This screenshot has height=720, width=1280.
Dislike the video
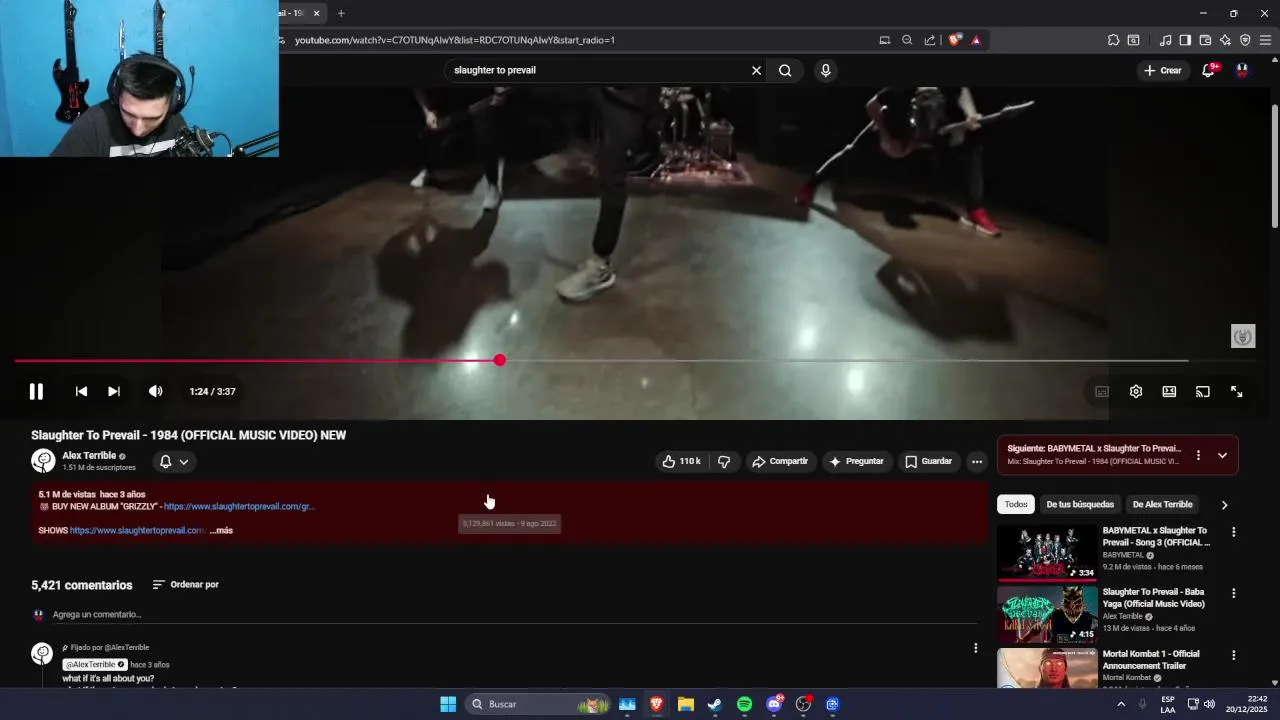pos(724,461)
